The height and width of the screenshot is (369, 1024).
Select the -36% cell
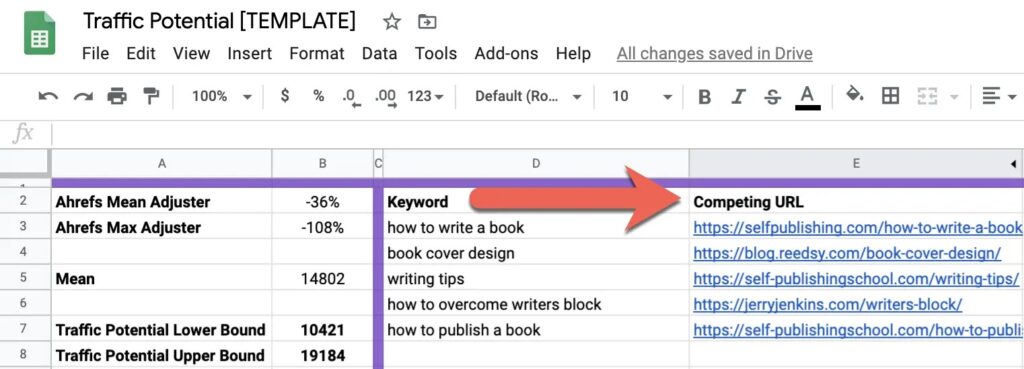(x=322, y=202)
